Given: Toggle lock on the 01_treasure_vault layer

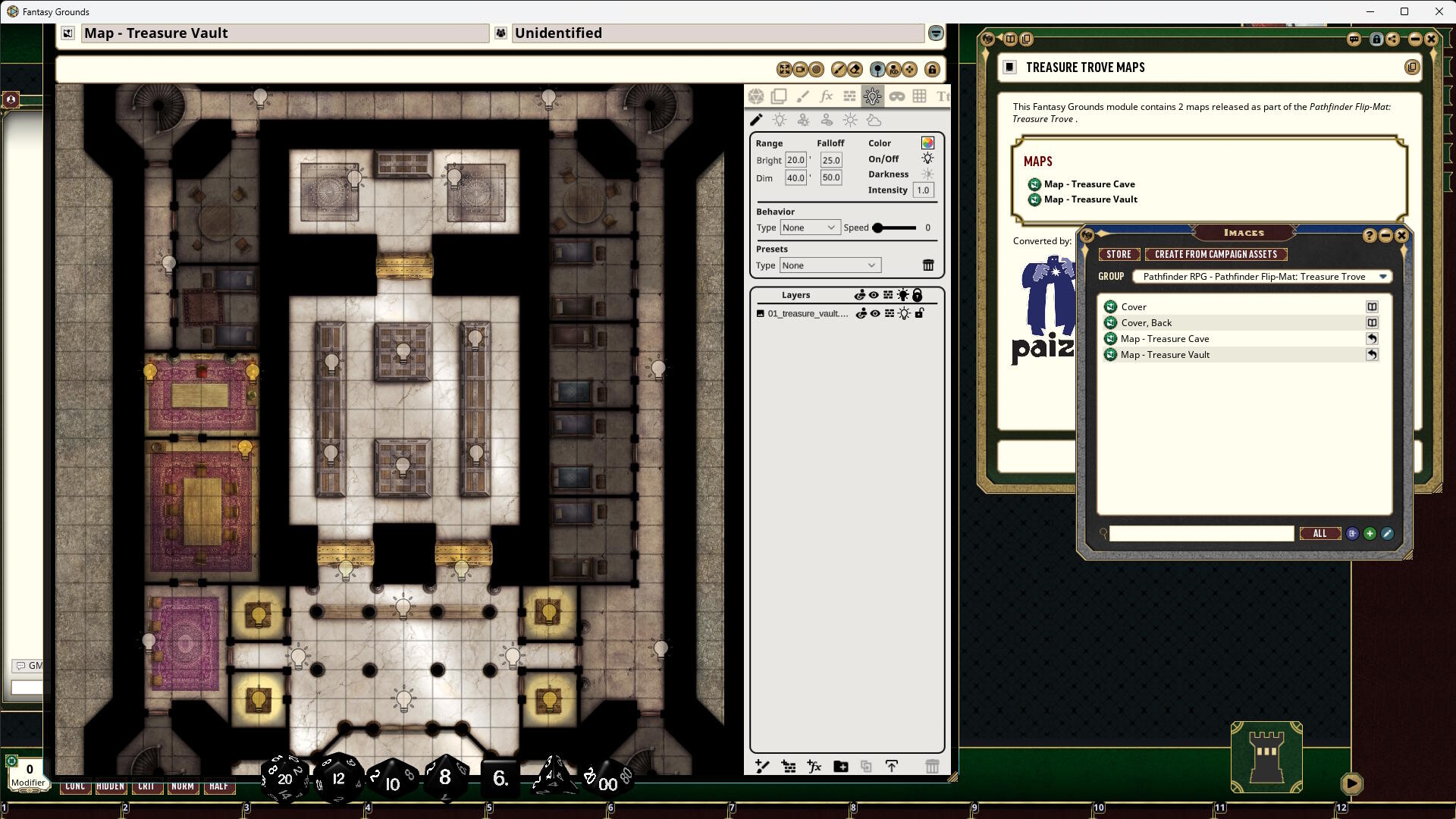Looking at the screenshot, I should pyautogui.click(x=919, y=313).
